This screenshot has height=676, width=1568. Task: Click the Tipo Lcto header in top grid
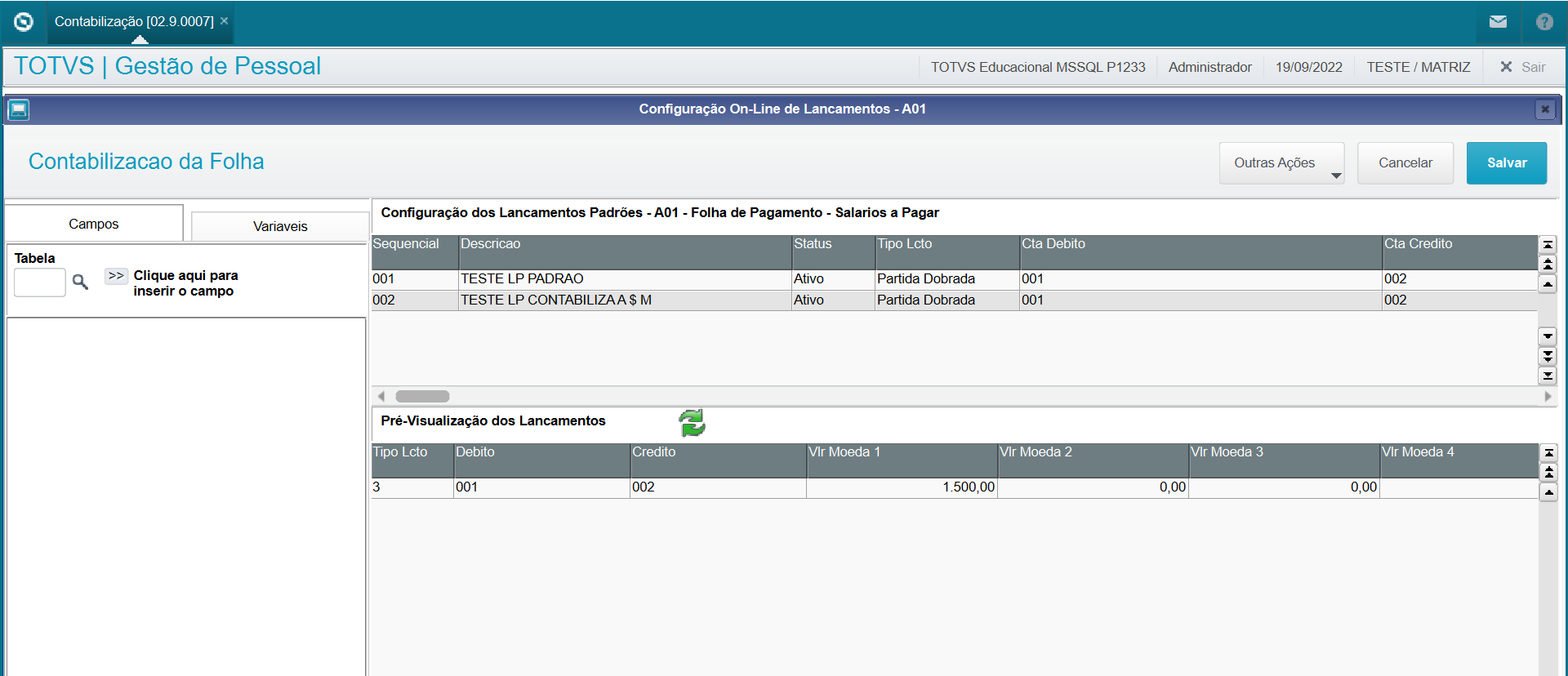pyautogui.click(x=947, y=252)
